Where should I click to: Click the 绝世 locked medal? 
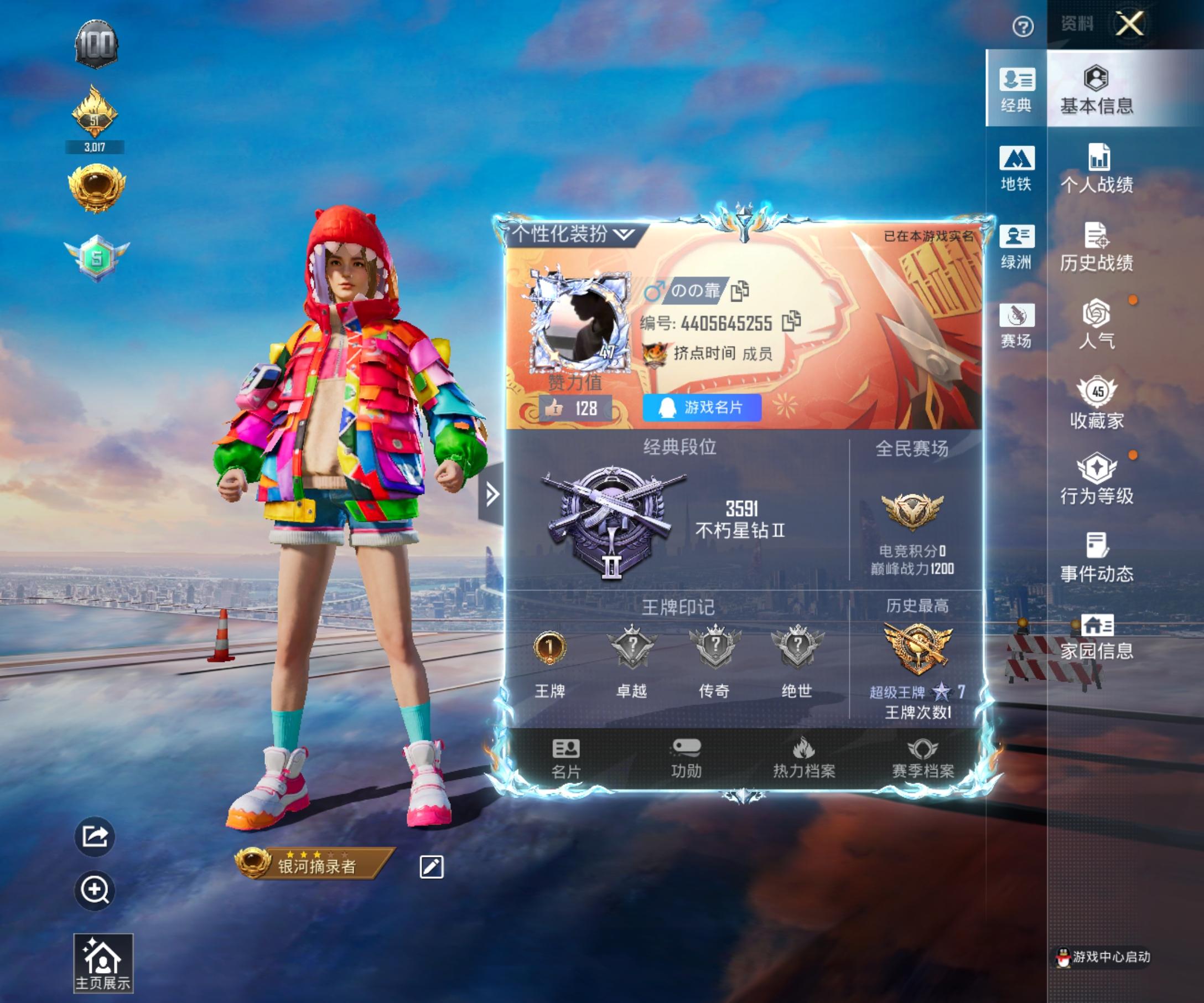click(x=797, y=647)
